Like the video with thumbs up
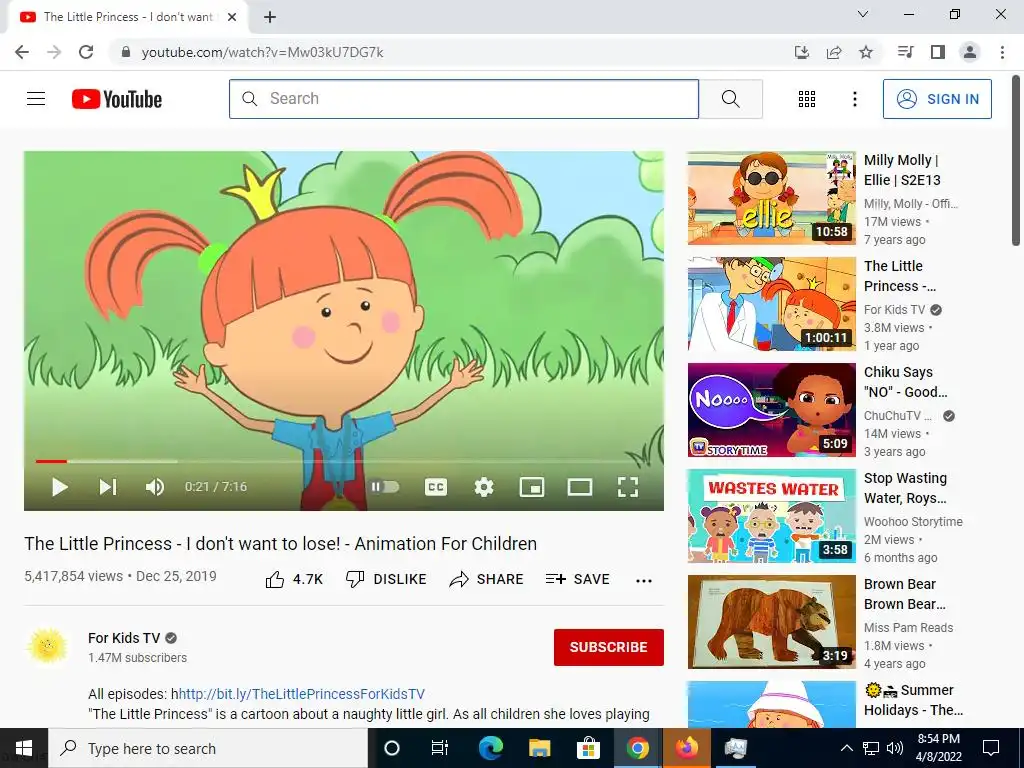The image size is (1024, 768). tap(294, 579)
